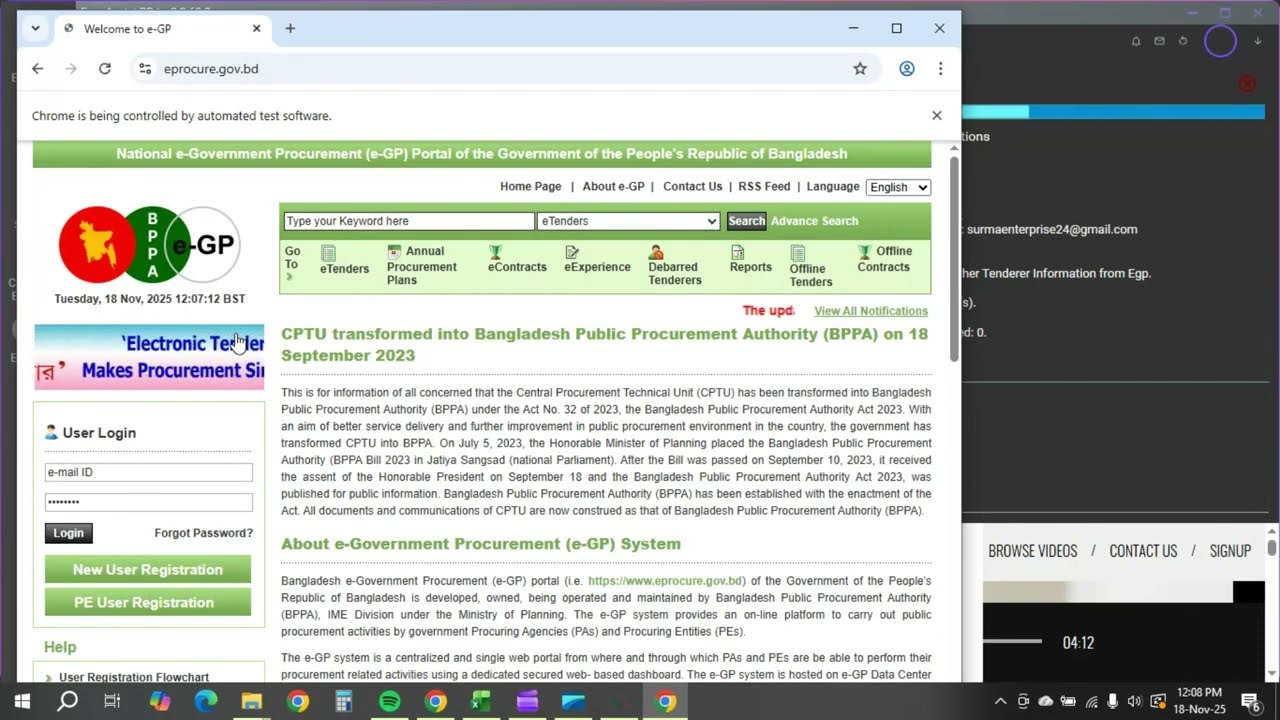Click New User Registration button
Image resolution: width=1280 pixels, height=720 pixels.
[148, 570]
